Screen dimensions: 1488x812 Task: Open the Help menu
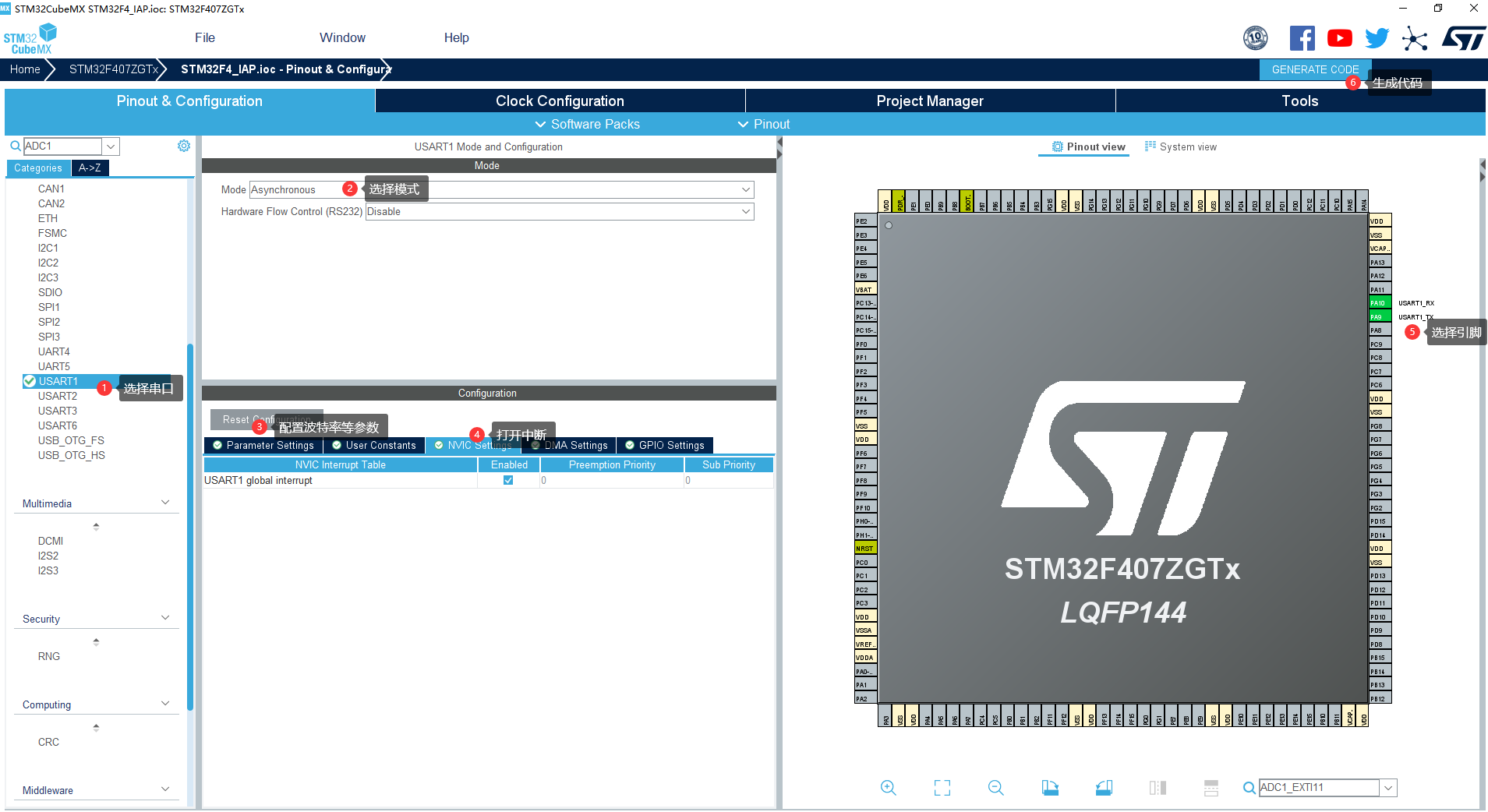pos(457,37)
